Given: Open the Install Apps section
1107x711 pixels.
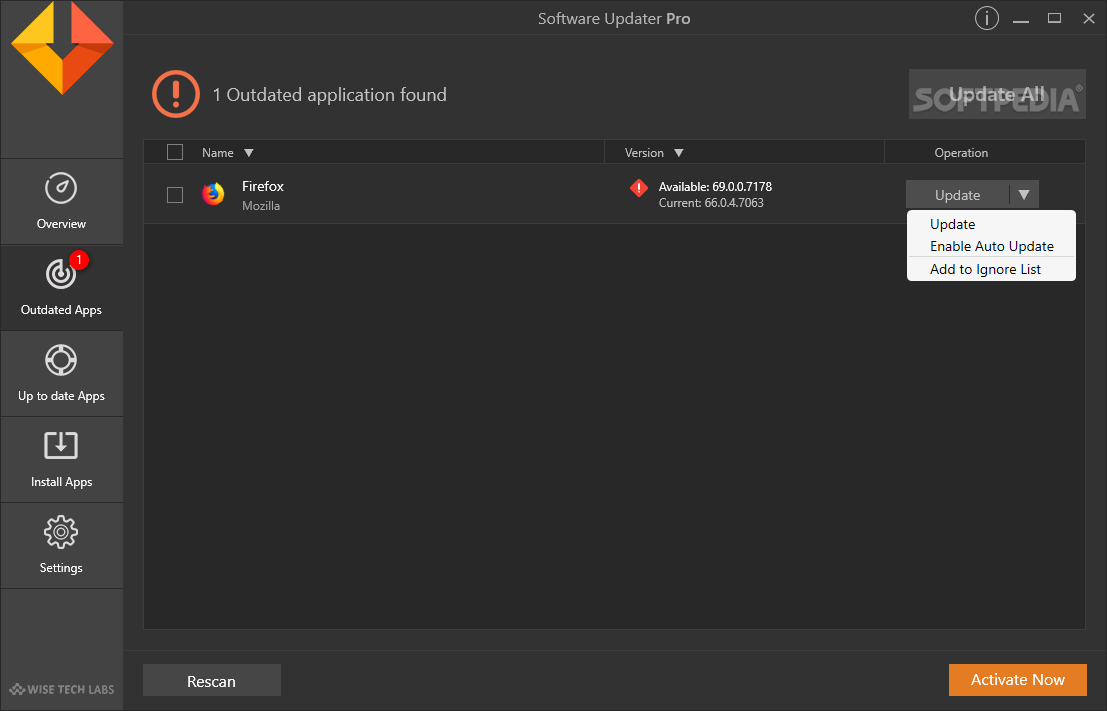Looking at the screenshot, I should [x=61, y=460].
